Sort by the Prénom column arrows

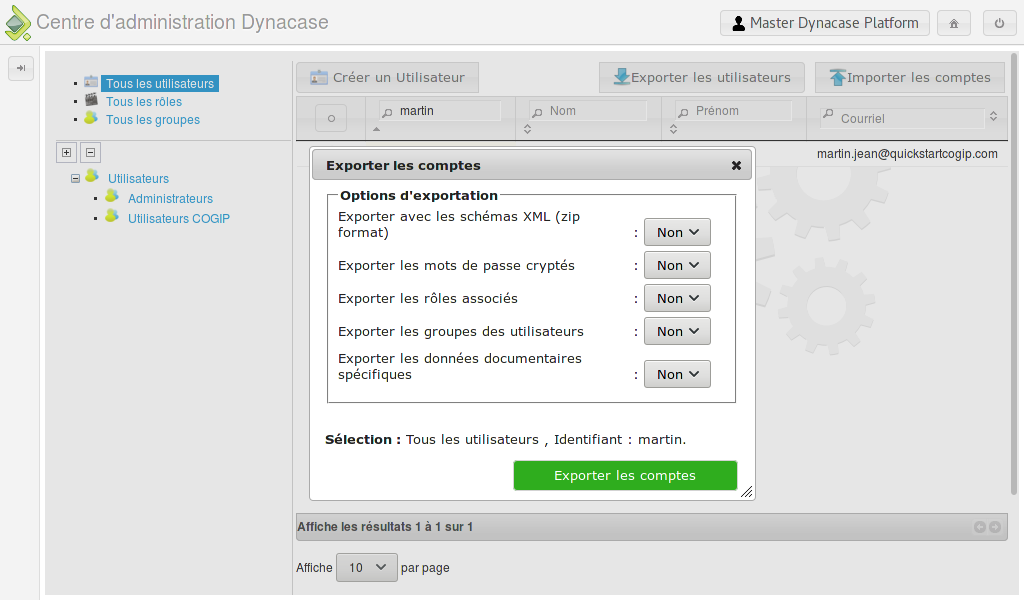[x=673, y=129]
